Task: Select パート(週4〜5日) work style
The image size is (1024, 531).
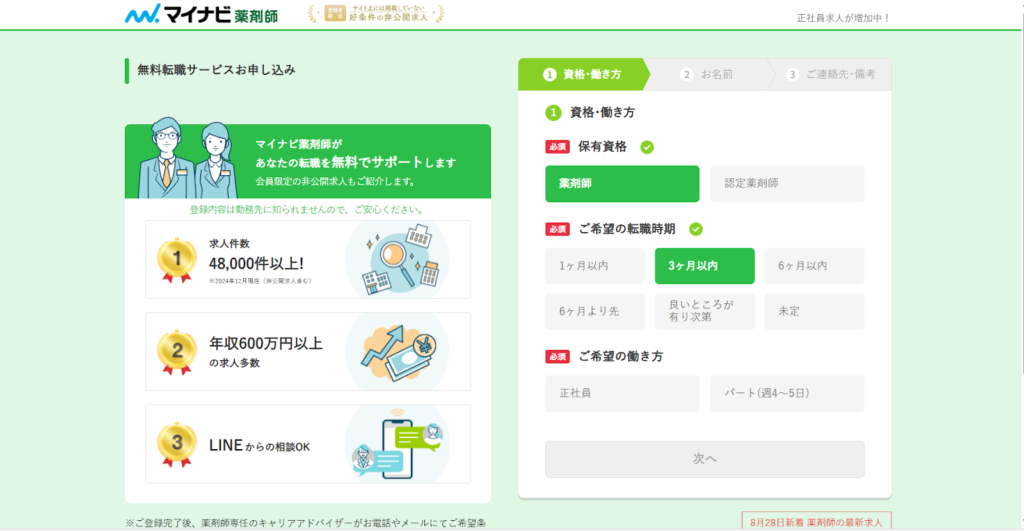Action: [787, 393]
